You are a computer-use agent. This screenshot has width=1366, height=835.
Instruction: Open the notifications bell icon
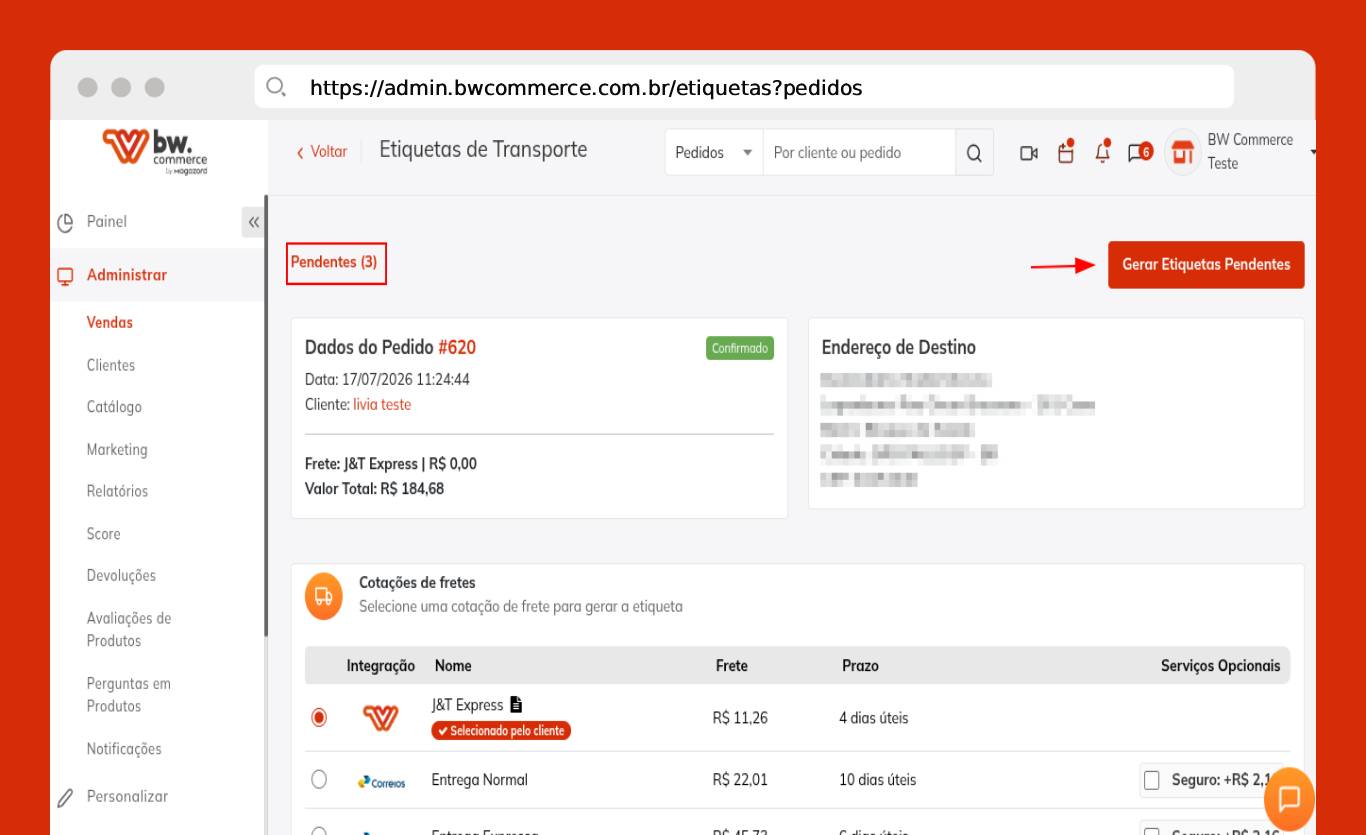[x=1103, y=152]
